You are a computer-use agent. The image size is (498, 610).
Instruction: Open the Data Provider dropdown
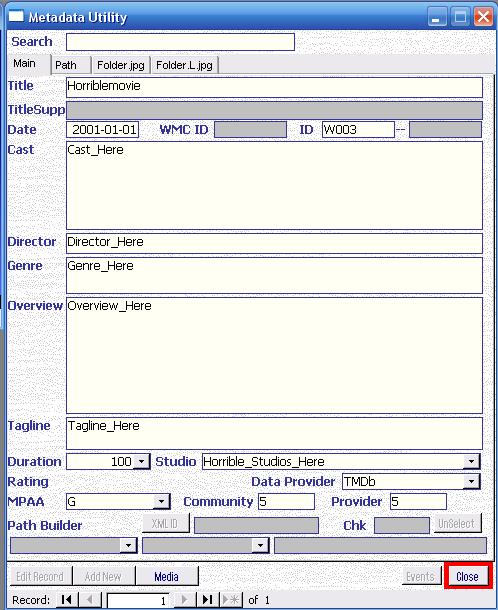point(471,482)
